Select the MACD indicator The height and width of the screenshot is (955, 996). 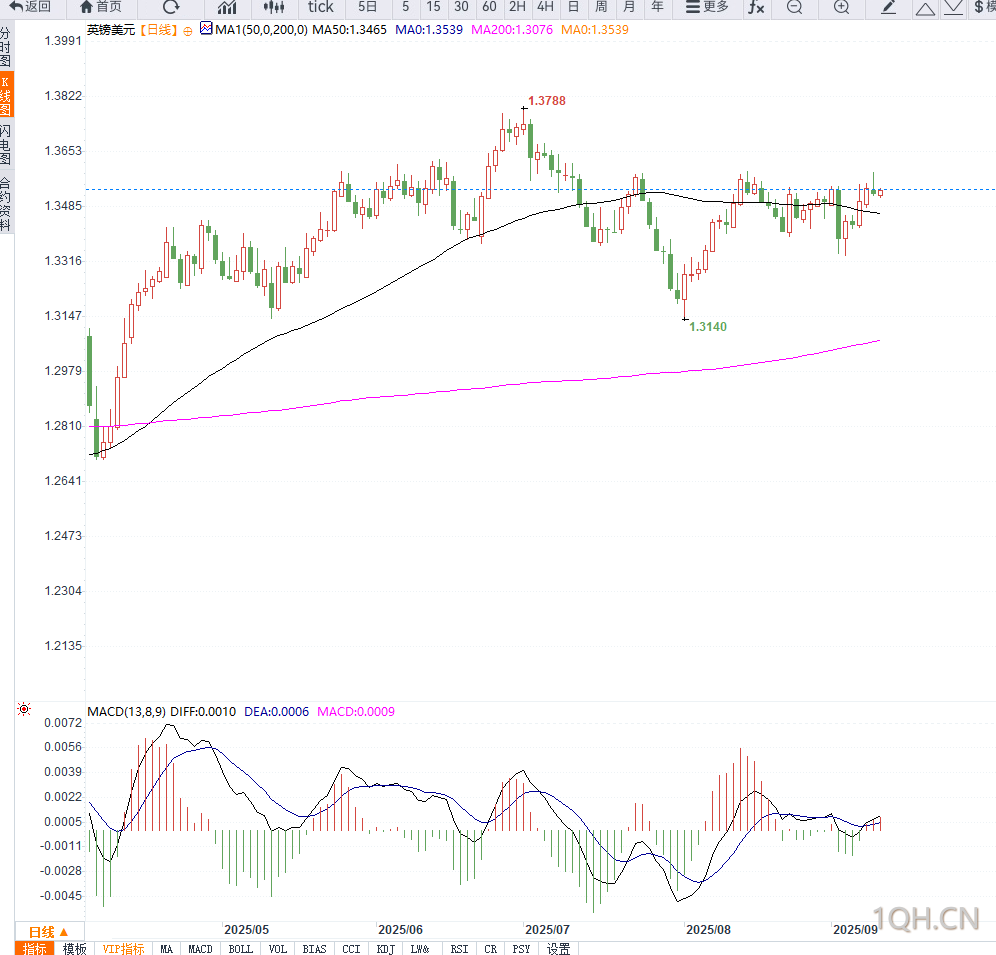coord(200,949)
